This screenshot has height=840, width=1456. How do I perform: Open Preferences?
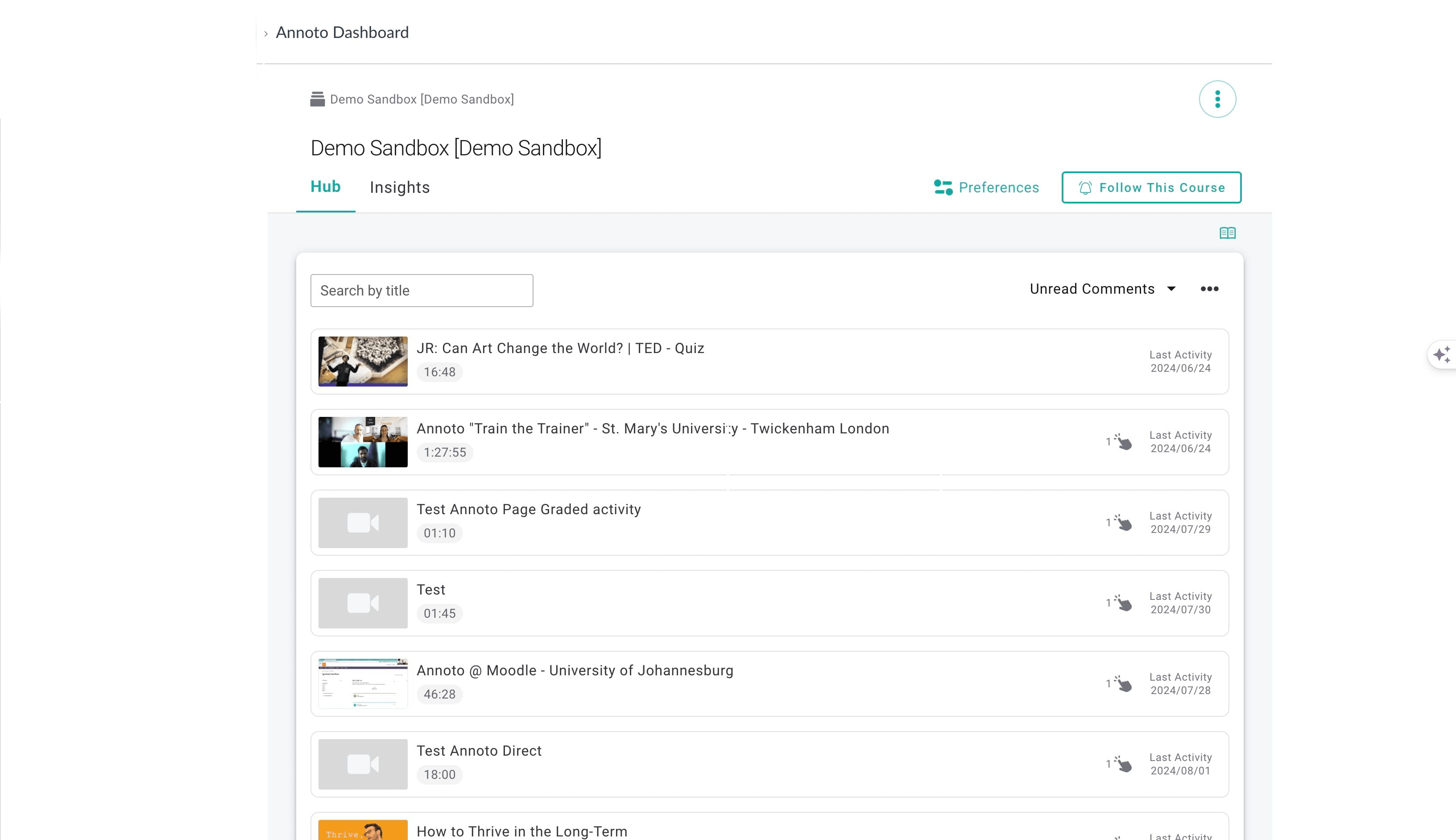(x=986, y=187)
